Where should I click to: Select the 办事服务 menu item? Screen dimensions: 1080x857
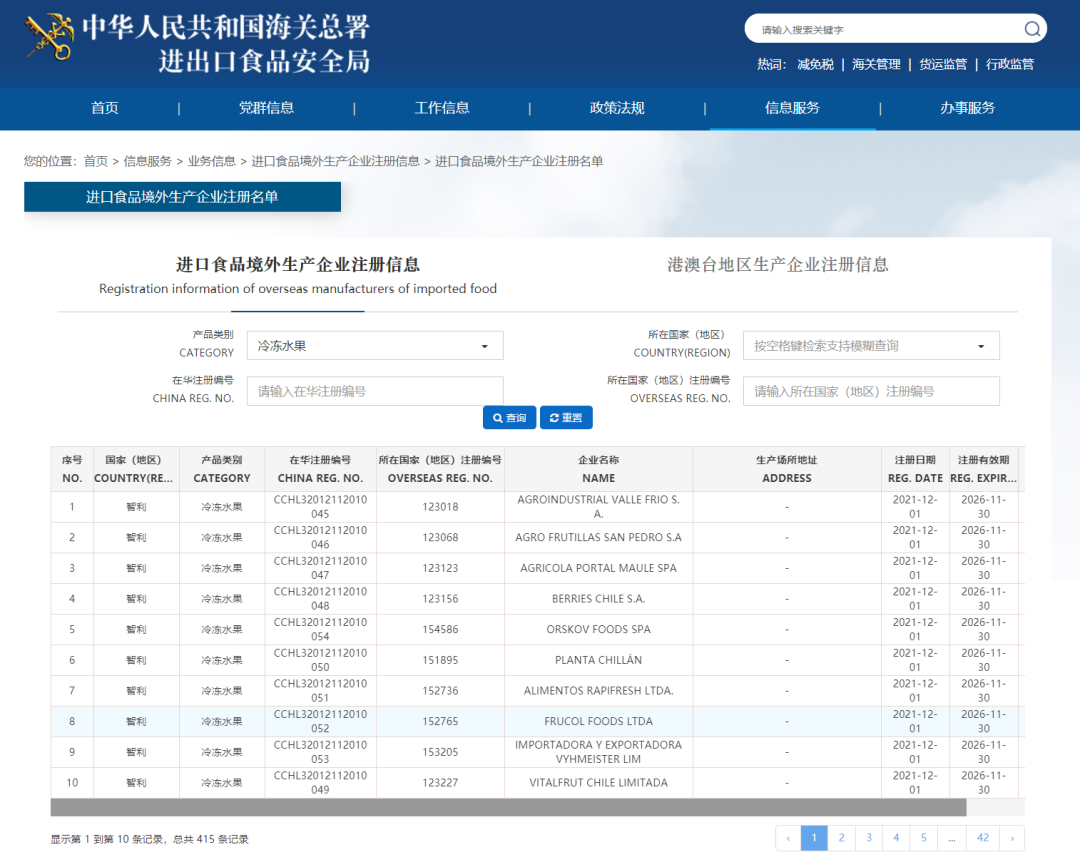coord(967,108)
